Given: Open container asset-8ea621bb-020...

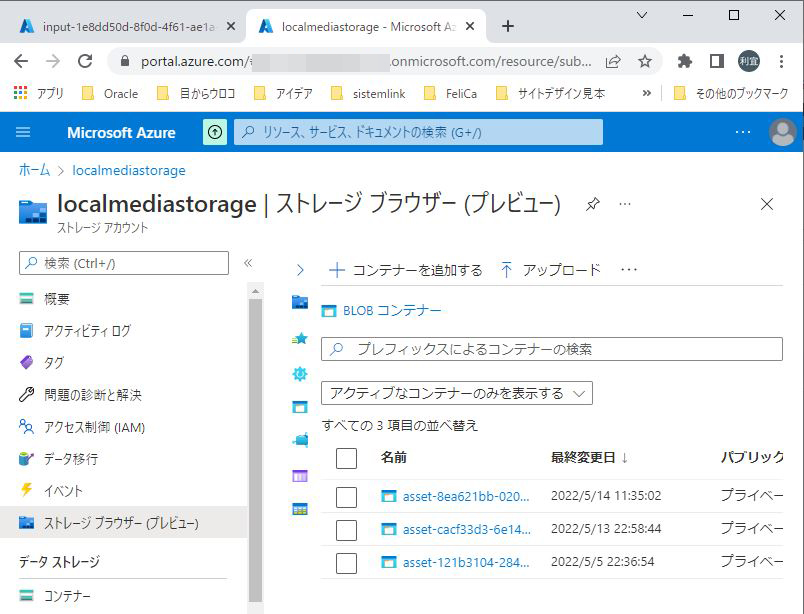Looking at the screenshot, I should click(x=466, y=497).
